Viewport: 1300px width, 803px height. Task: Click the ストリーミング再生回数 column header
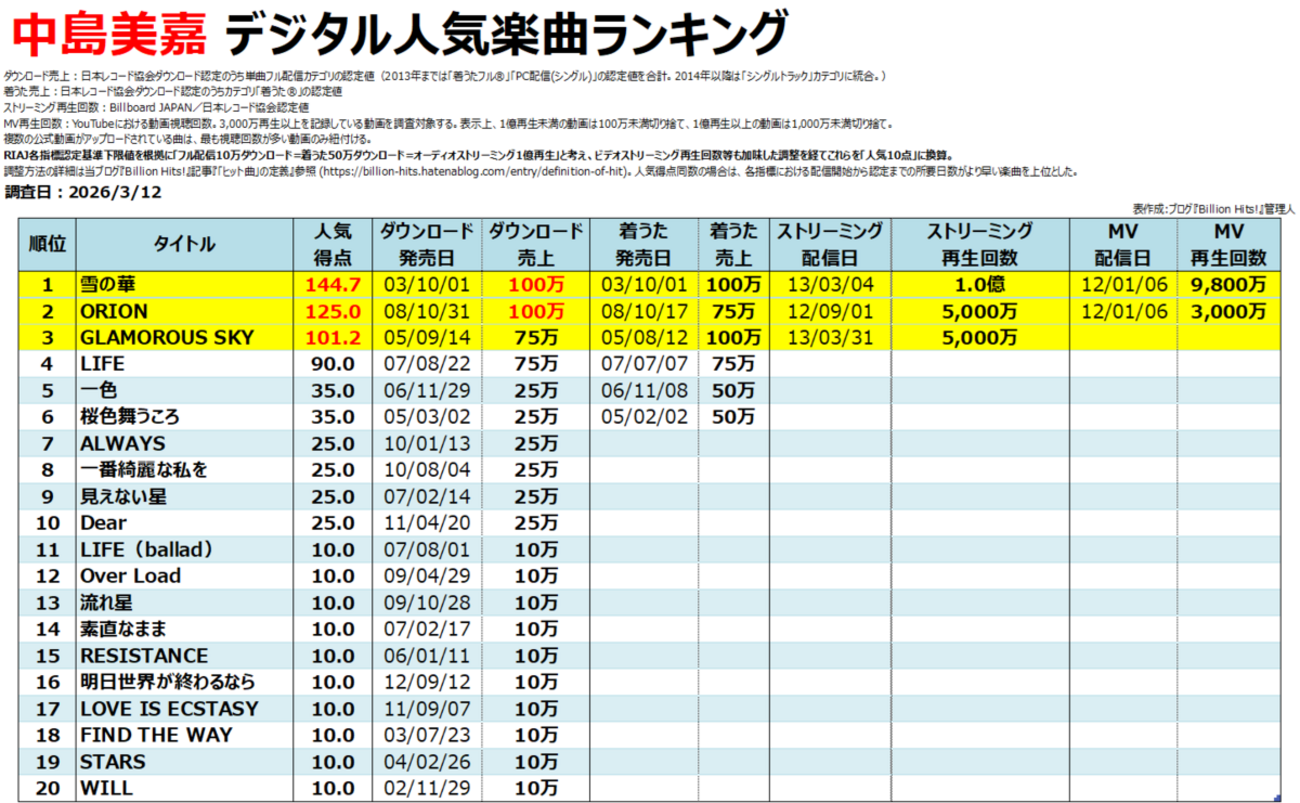click(x=979, y=244)
